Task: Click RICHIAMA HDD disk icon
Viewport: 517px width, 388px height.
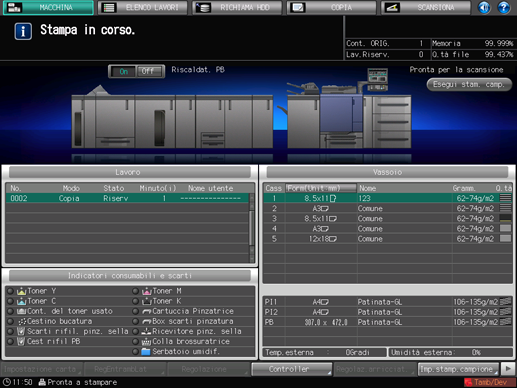Action: tap(203, 7)
